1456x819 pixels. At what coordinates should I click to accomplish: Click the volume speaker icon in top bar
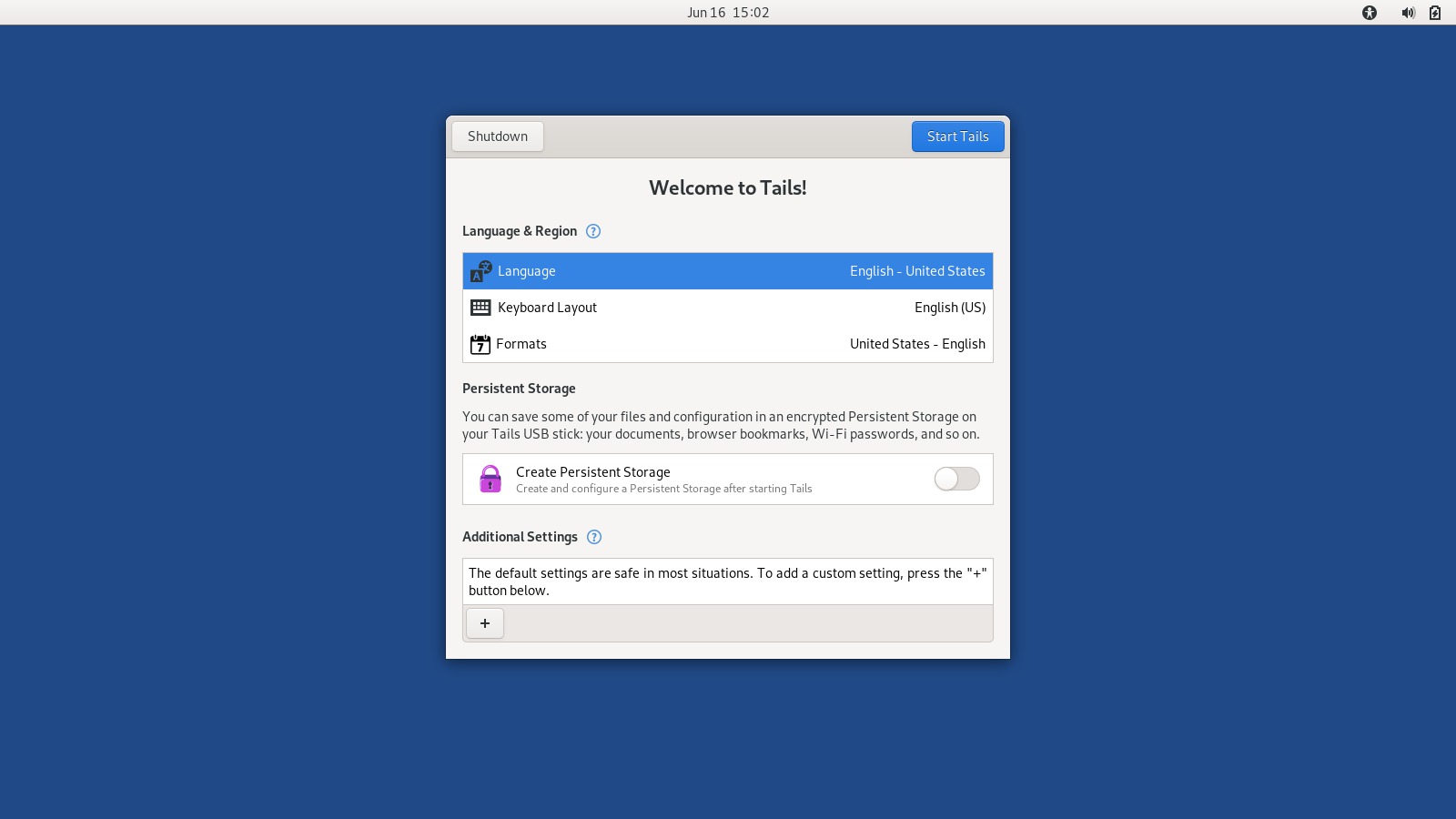(x=1408, y=13)
